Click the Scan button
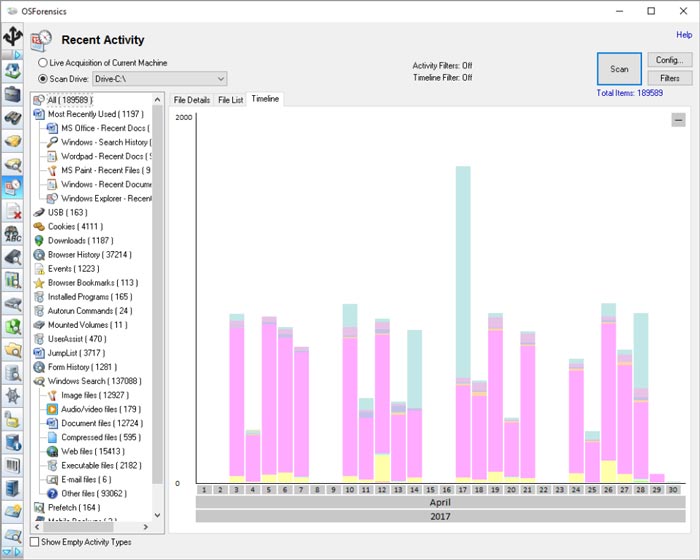Screen dimensions: 700x560 point(619,69)
